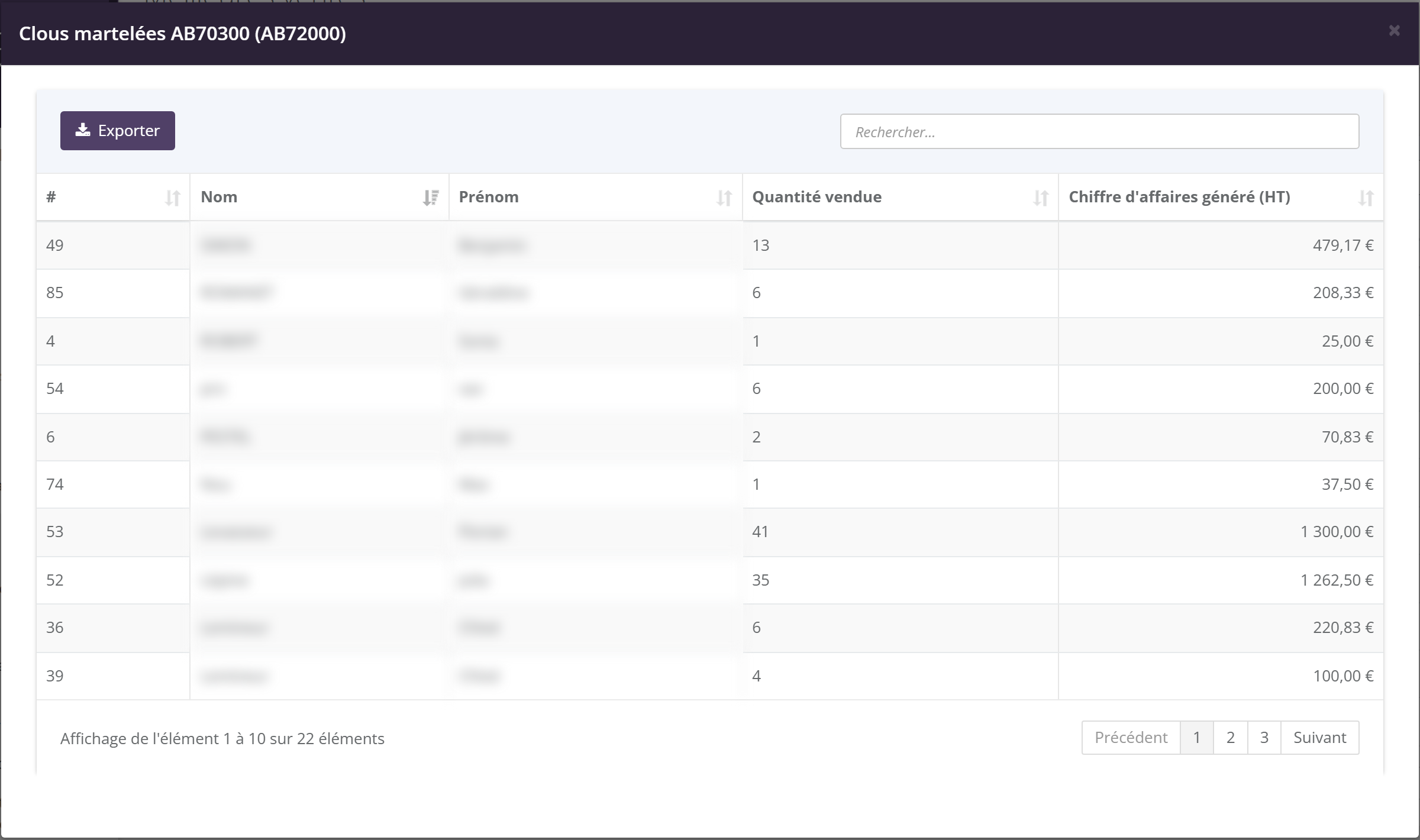Sort by Nom column icon
The height and width of the screenshot is (840, 1420).
click(431, 198)
